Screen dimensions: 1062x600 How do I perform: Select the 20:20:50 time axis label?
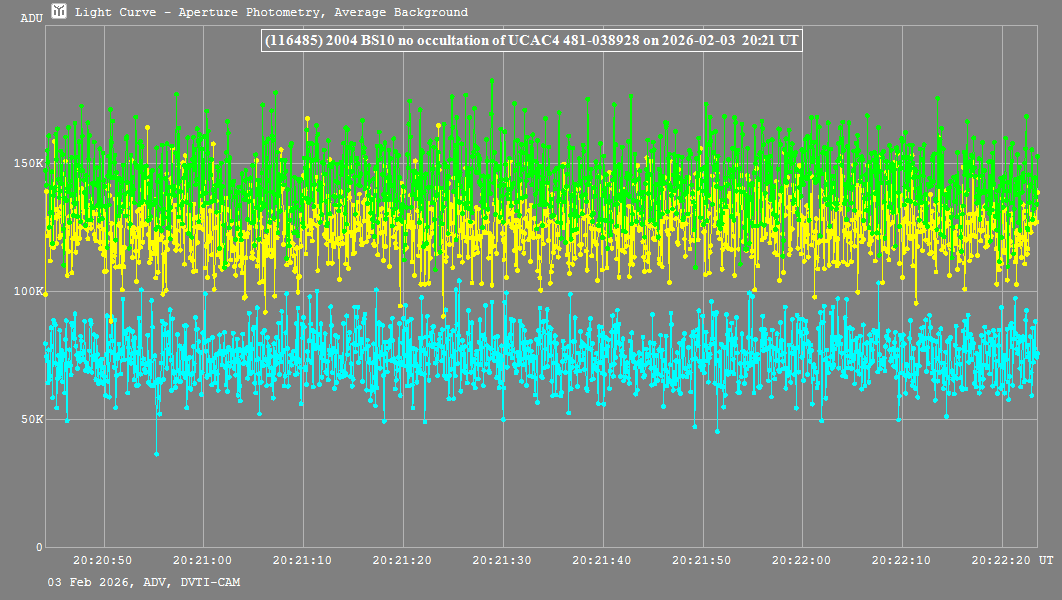[x=103, y=562]
